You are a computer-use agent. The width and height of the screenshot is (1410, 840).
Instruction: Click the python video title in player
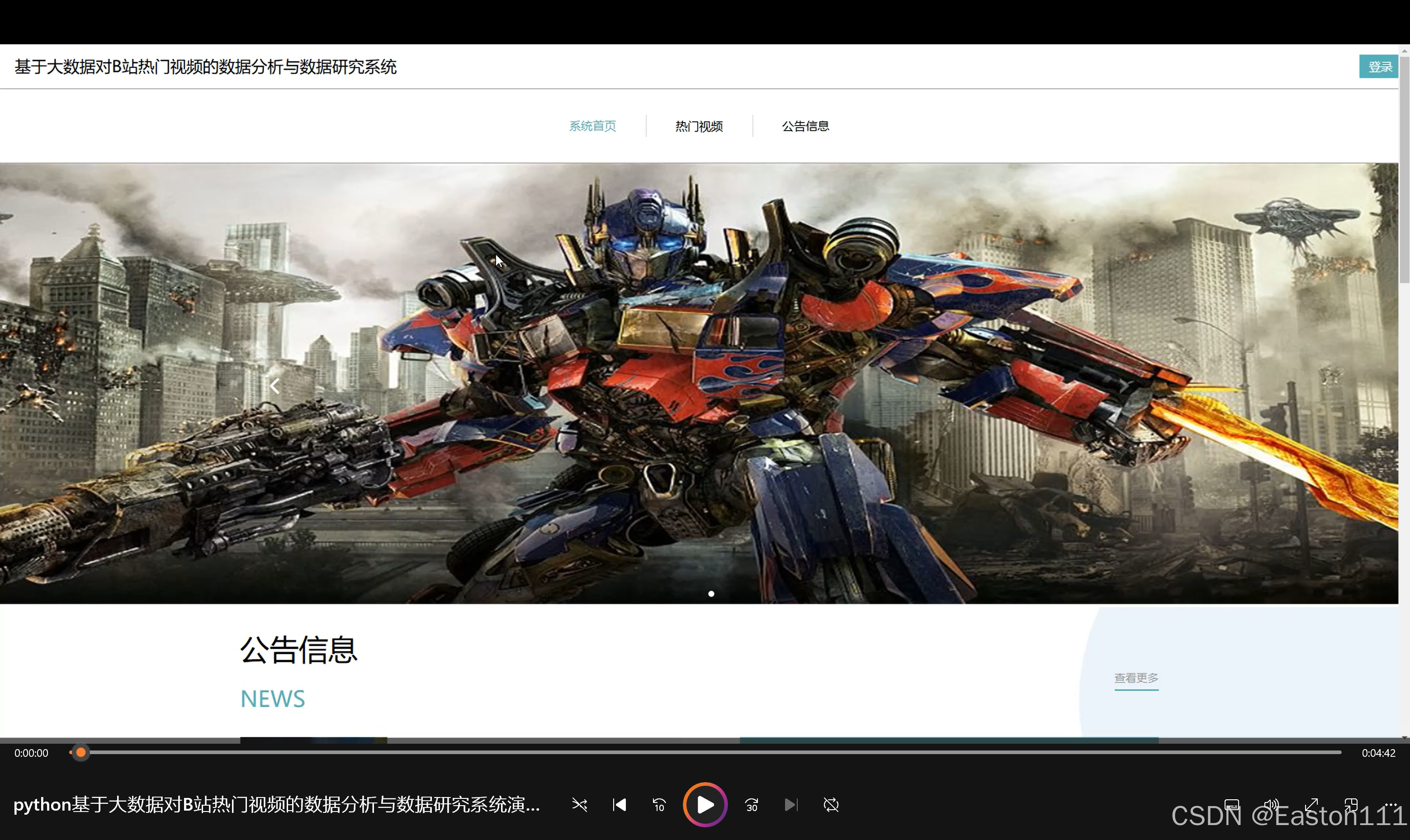pyautogui.click(x=276, y=804)
